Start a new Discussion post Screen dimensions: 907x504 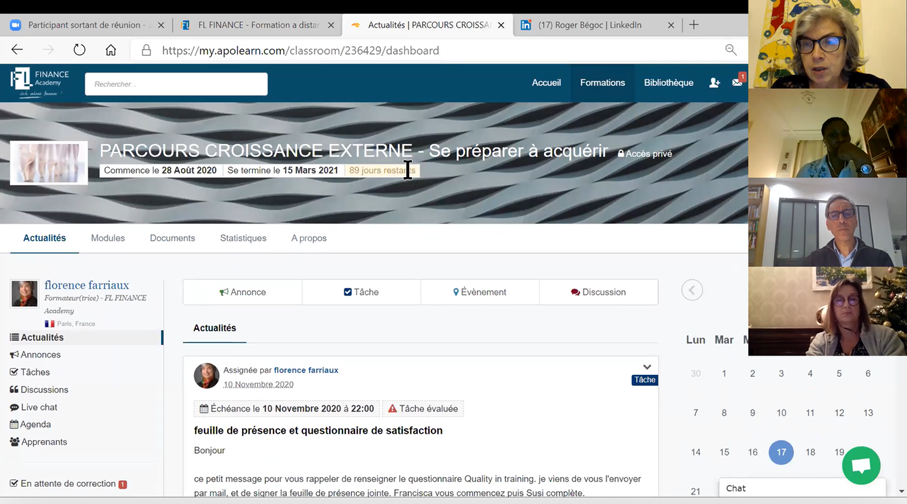(598, 292)
